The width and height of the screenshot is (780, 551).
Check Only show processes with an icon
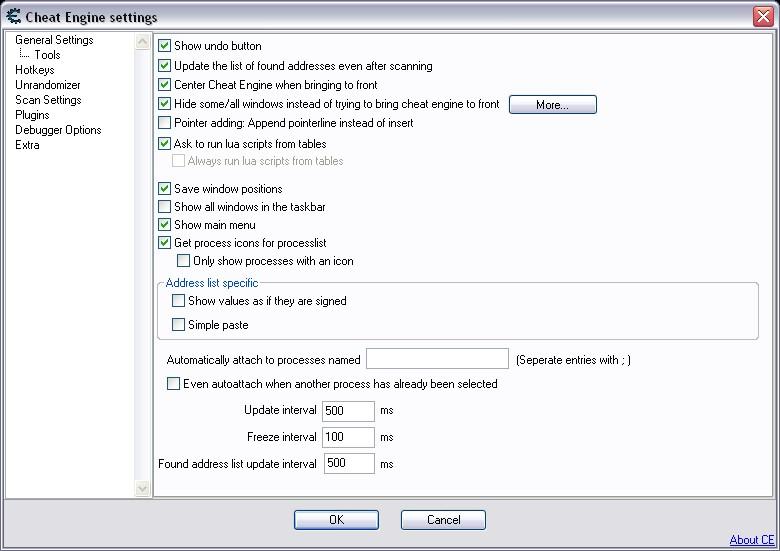[183, 261]
